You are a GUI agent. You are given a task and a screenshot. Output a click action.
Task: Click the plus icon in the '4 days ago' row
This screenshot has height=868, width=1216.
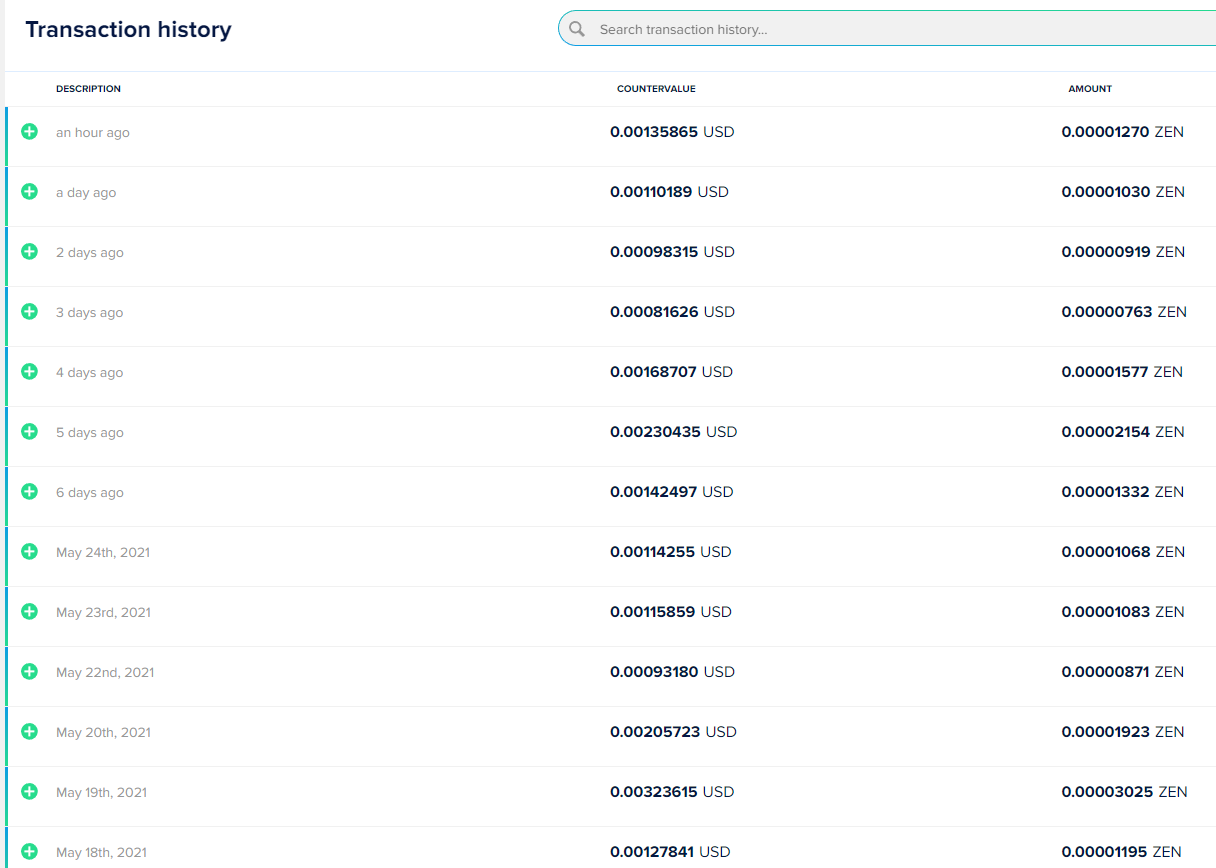pos(29,371)
